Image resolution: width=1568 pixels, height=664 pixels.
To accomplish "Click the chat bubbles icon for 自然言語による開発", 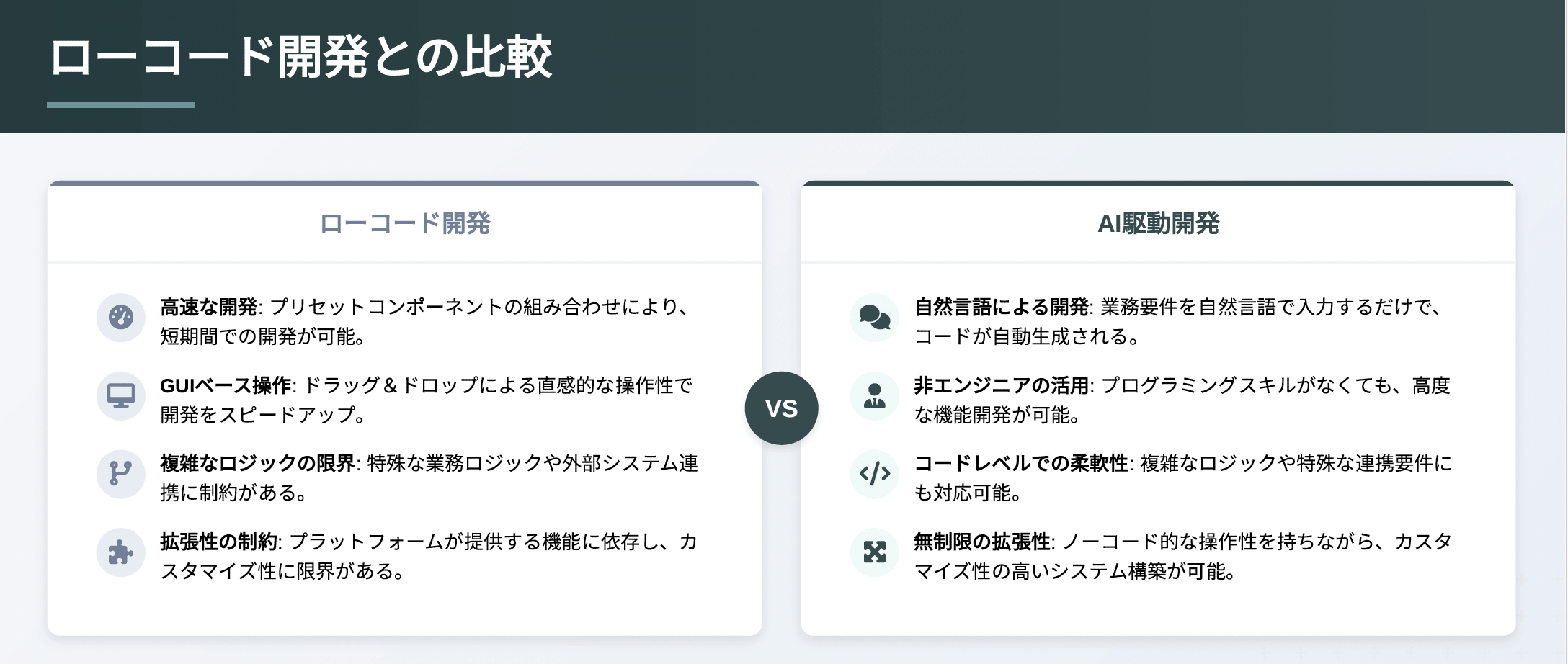I will pyautogui.click(x=875, y=317).
